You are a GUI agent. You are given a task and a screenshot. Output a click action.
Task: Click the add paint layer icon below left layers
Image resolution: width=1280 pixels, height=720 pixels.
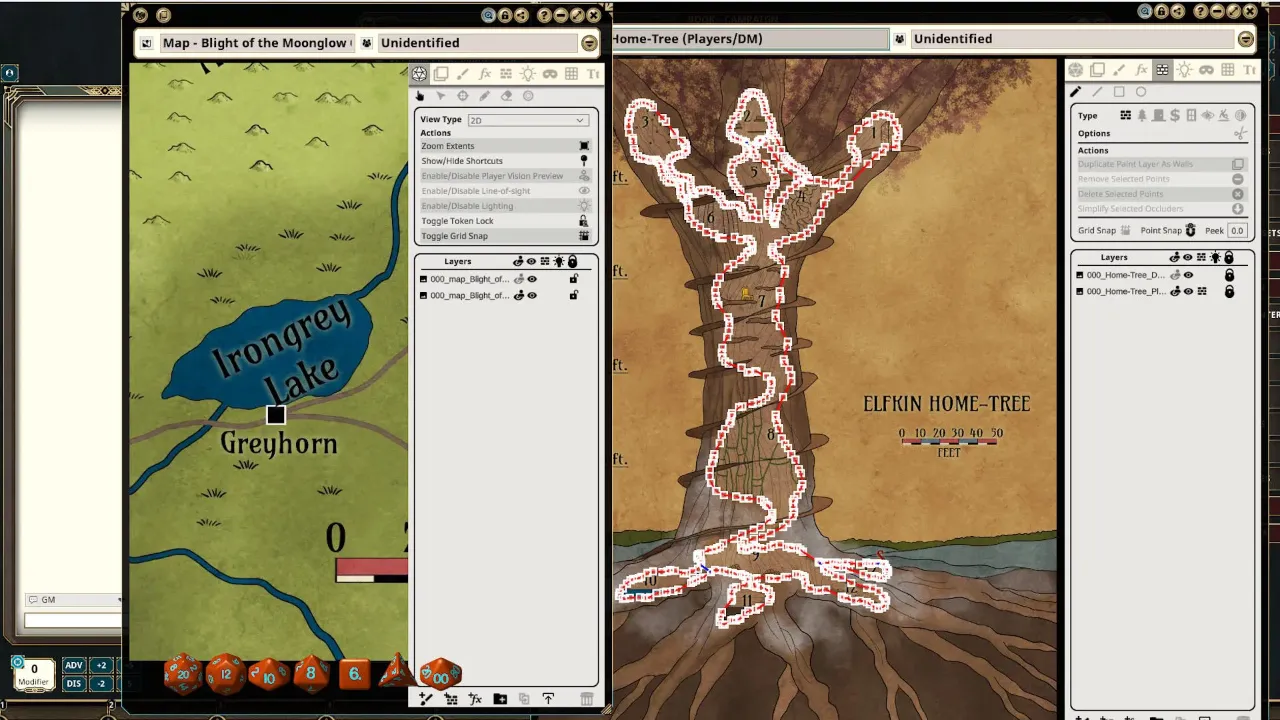point(427,699)
